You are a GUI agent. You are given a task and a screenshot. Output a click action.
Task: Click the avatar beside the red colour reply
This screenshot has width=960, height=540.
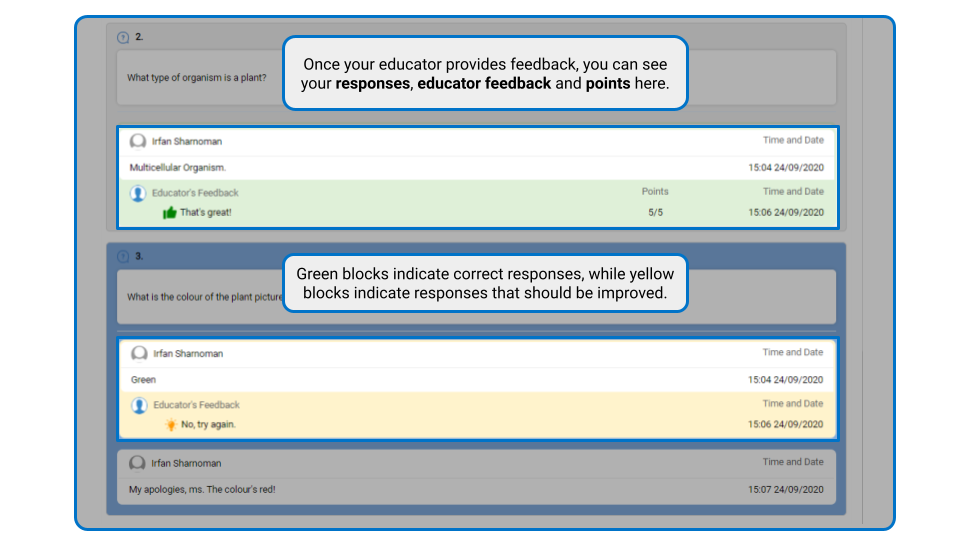coord(137,463)
